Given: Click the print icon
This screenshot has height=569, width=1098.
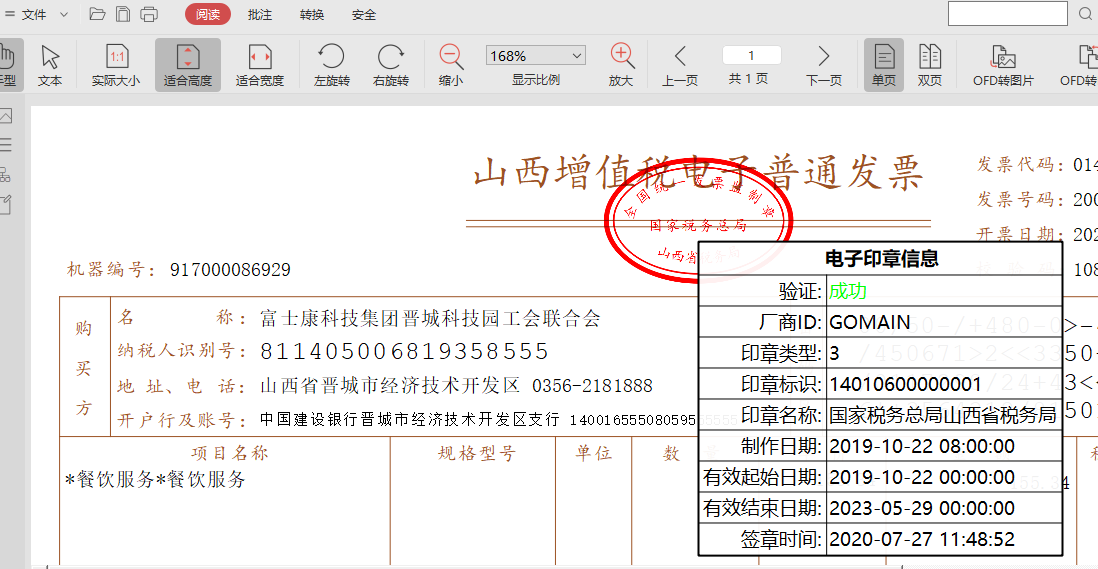Looking at the screenshot, I should pos(149,14).
